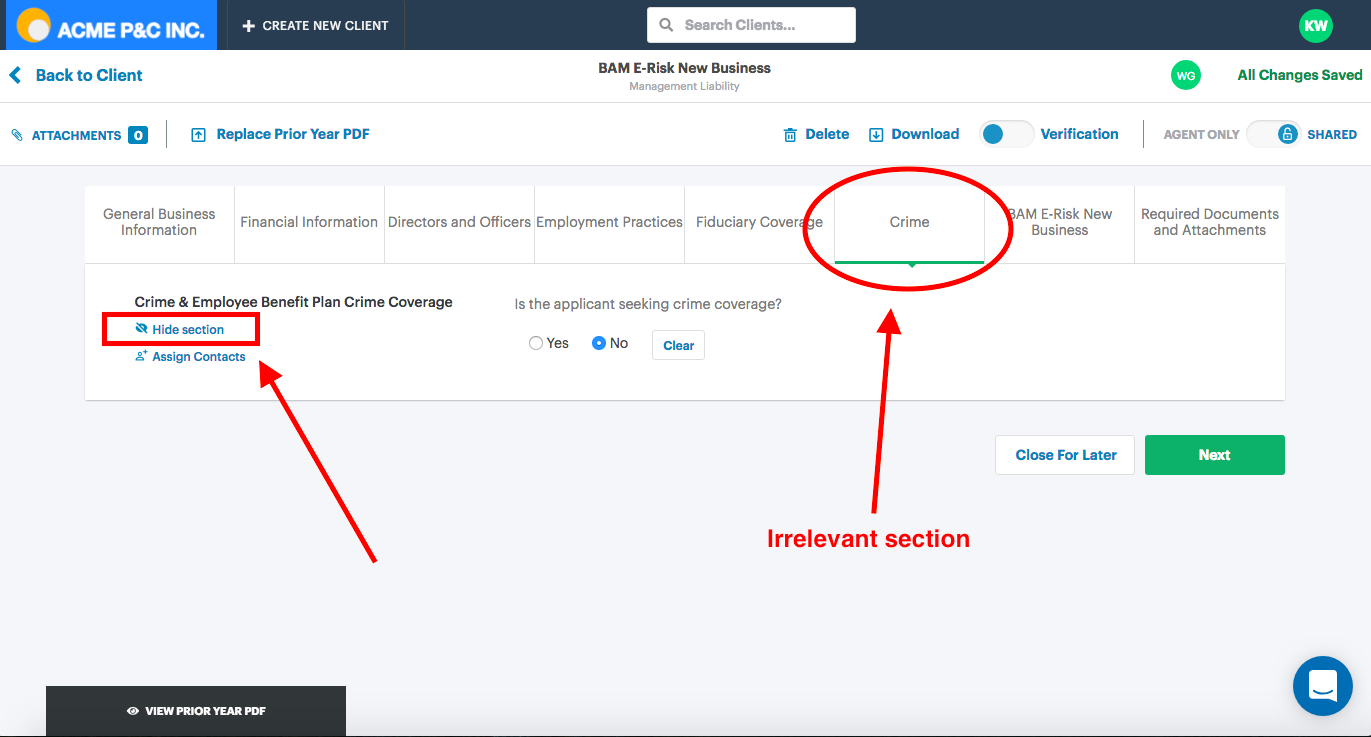This screenshot has height=737, width=1371.
Task: Select No for crime coverage
Action: pos(599,343)
